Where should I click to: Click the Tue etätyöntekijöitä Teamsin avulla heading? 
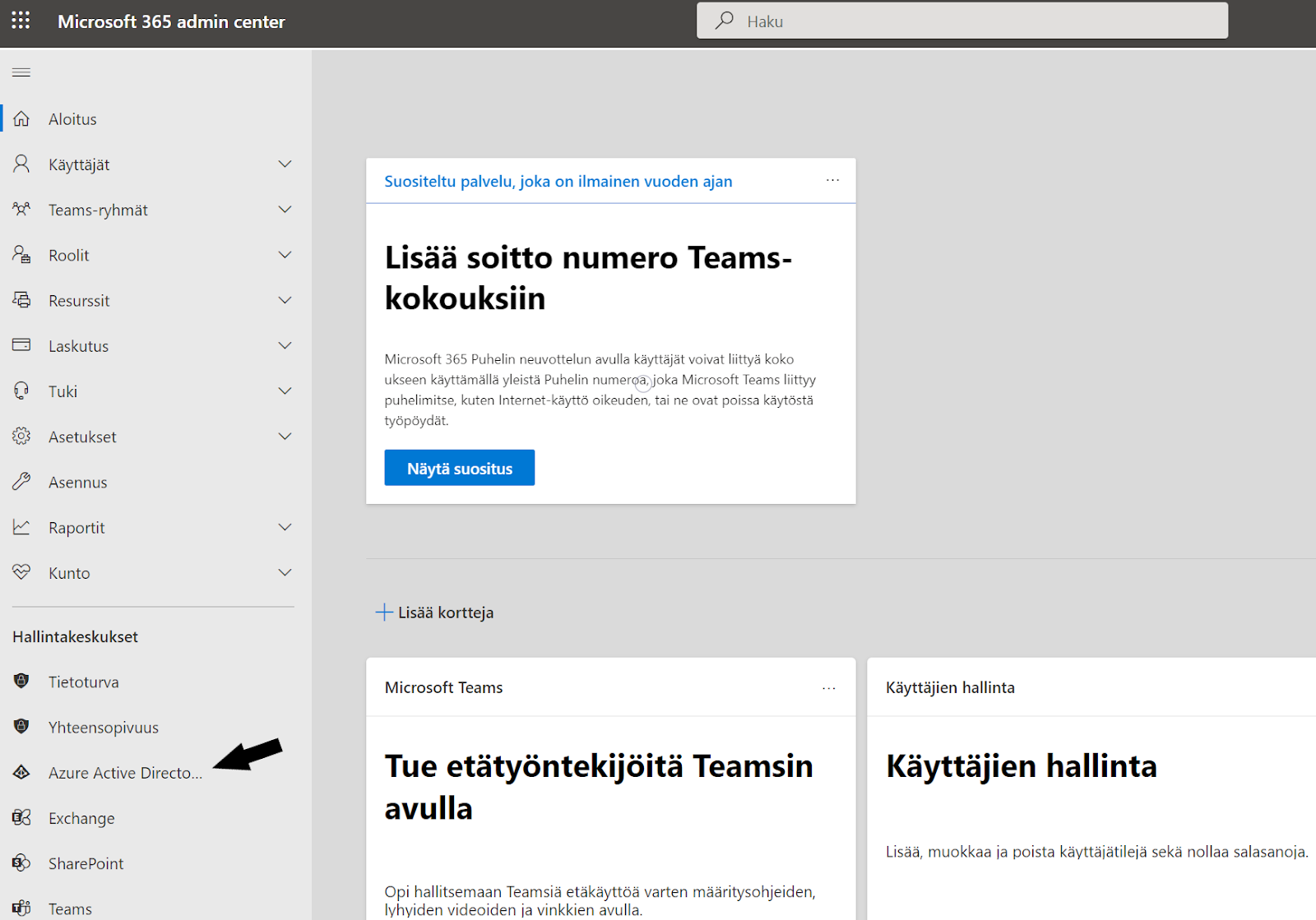coord(599,787)
